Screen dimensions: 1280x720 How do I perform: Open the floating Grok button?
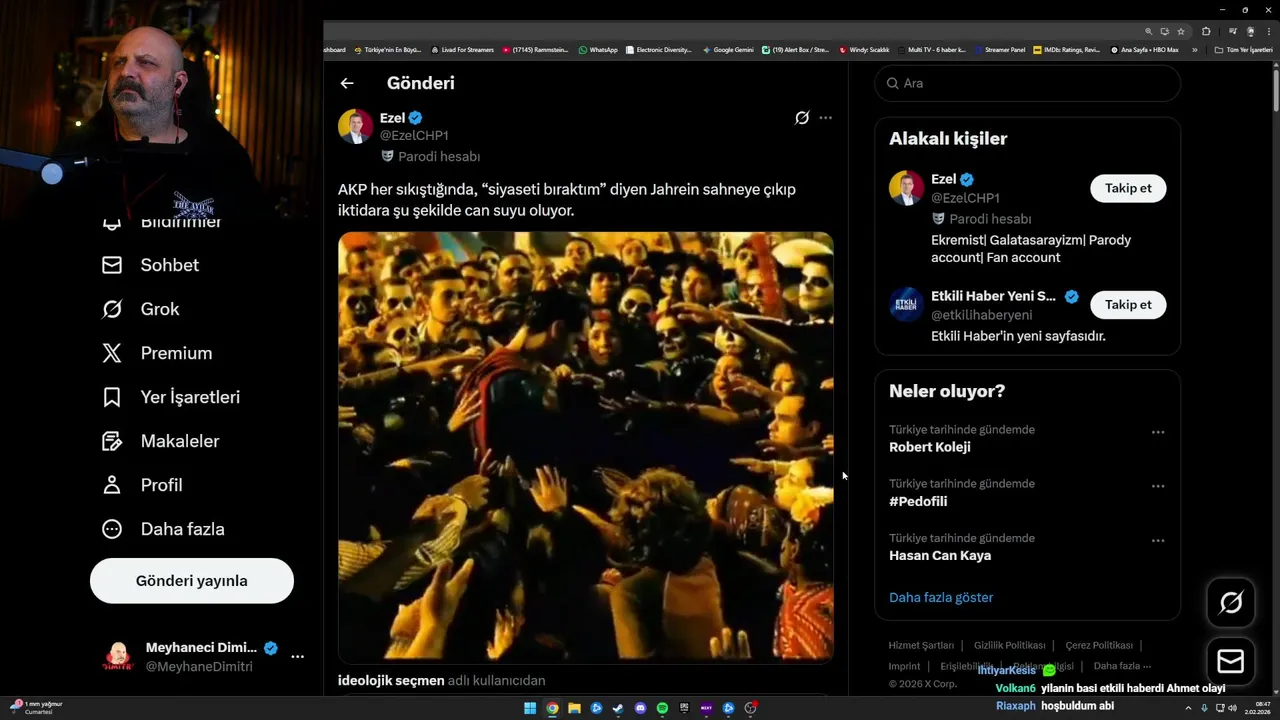pyautogui.click(x=1231, y=602)
